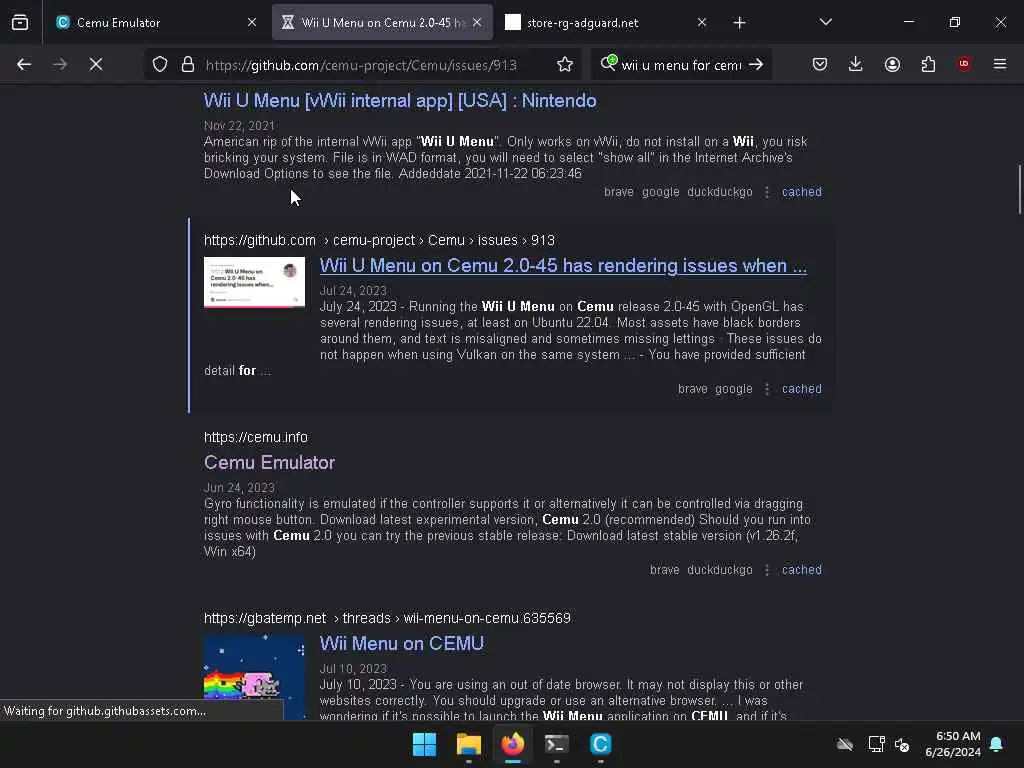Open the Firefox account menu
The width and height of the screenshot is (1024, 768).
pos(892,64)
